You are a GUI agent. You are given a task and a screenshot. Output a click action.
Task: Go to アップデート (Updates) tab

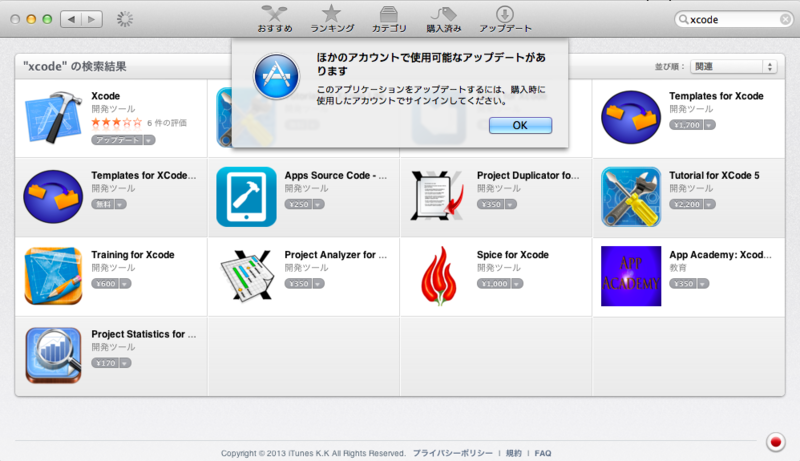[x=505, y=19]
